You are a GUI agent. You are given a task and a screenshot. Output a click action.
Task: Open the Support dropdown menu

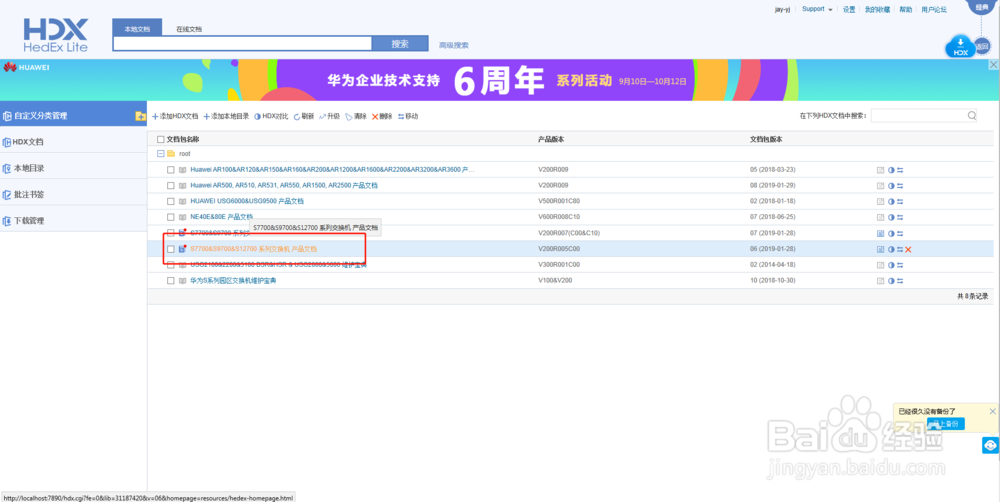click(817, 9)
